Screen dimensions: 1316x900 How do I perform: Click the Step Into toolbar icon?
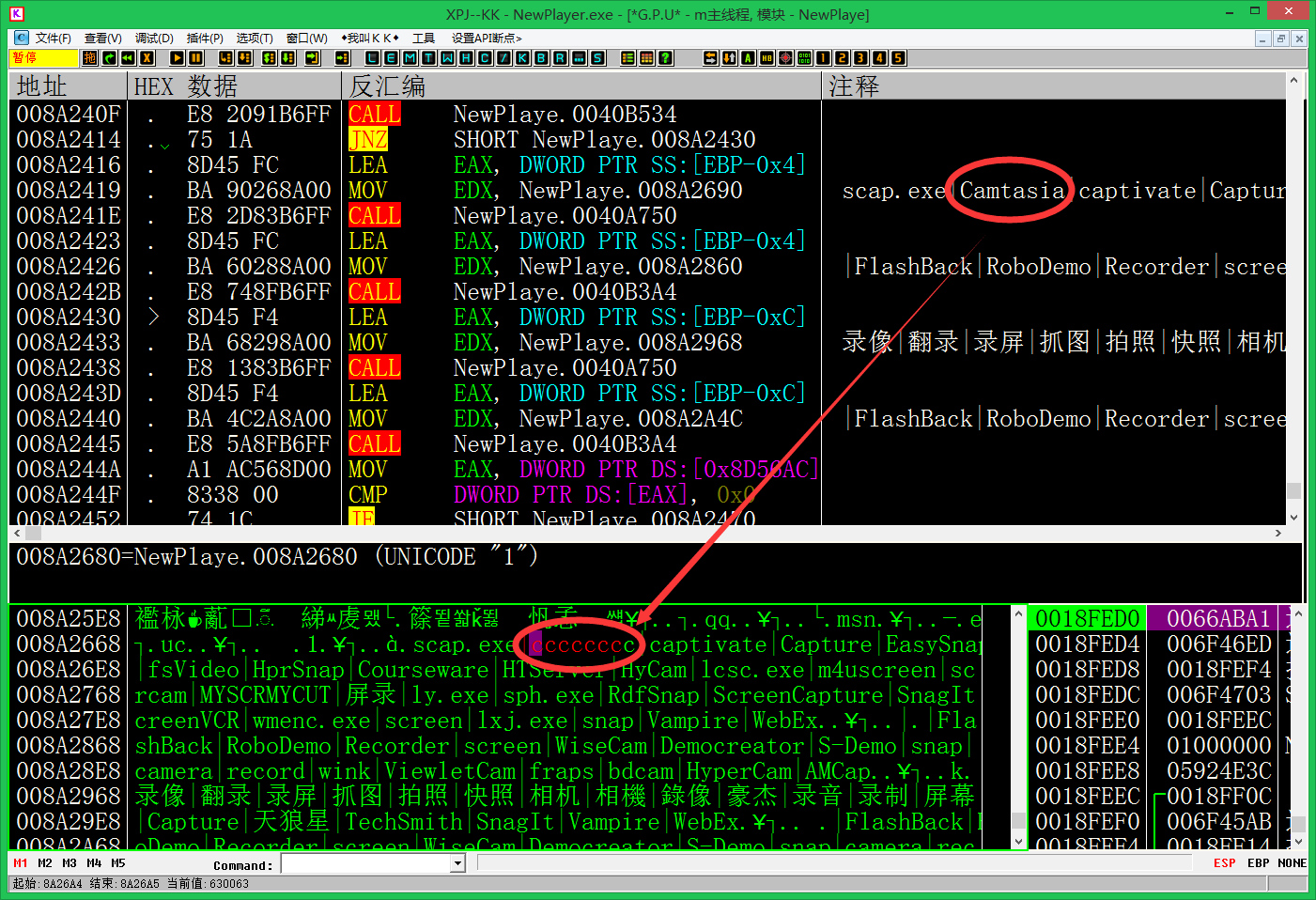point(226,58)
